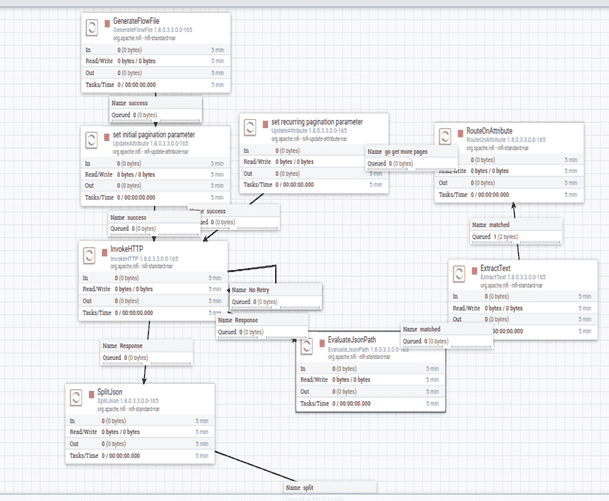Image resolution: width=609 pixels, height=501 pixels.
Task: Click the InvokeHTTP processor icon
Action: coord(93,254)
